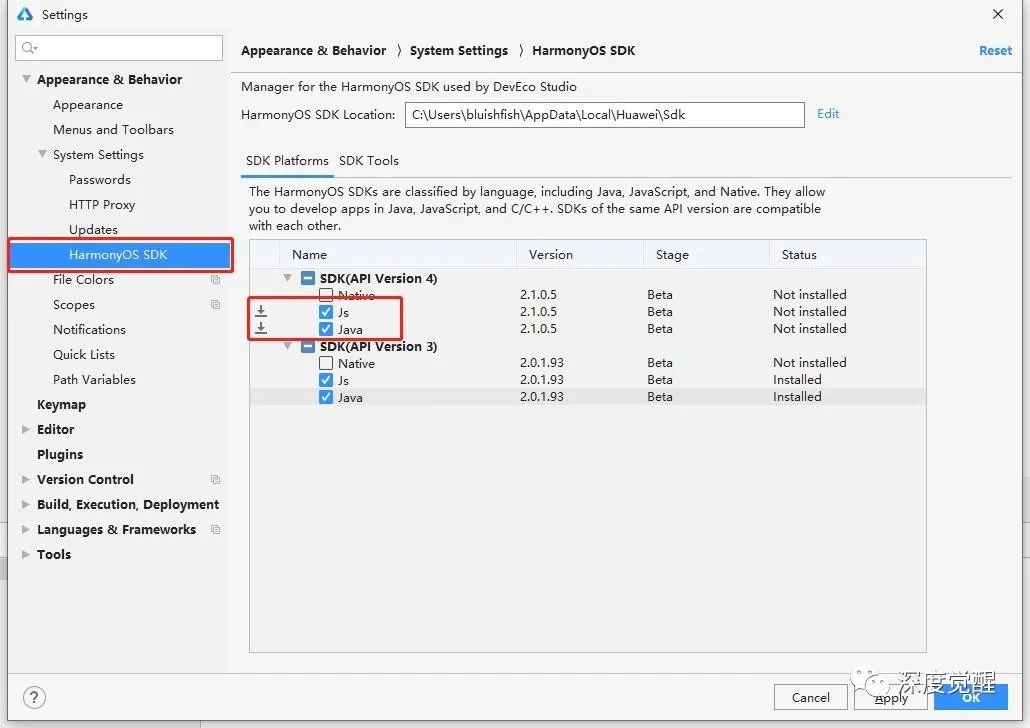Open Notifications settings

pos(89,329)
